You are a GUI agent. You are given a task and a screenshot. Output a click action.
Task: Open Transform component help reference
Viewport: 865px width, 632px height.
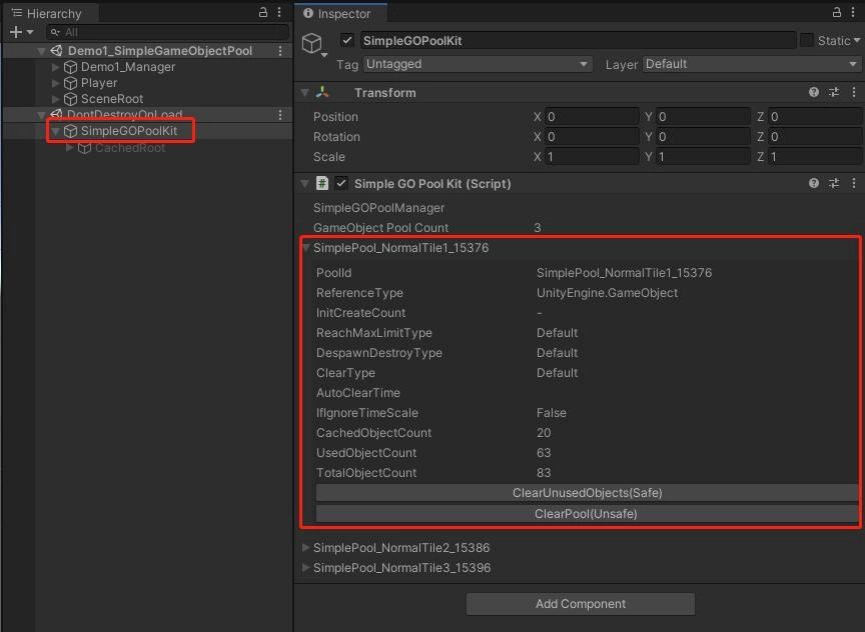tap(814, 92)
